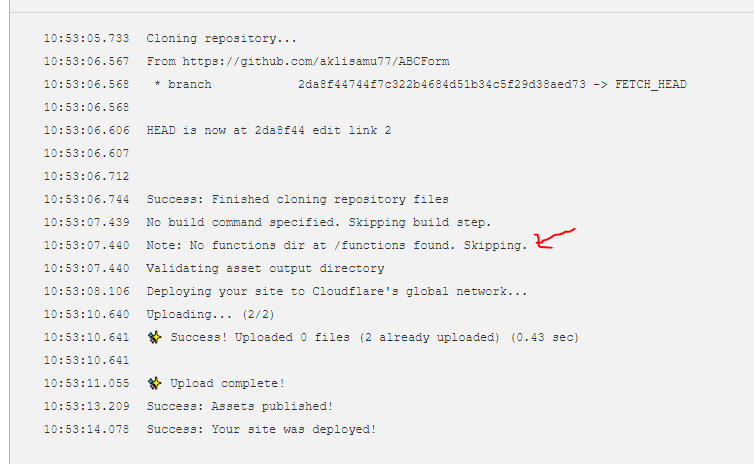Click the '* branch' text
The width and height of the screenshot is (754, 464).
183,85
